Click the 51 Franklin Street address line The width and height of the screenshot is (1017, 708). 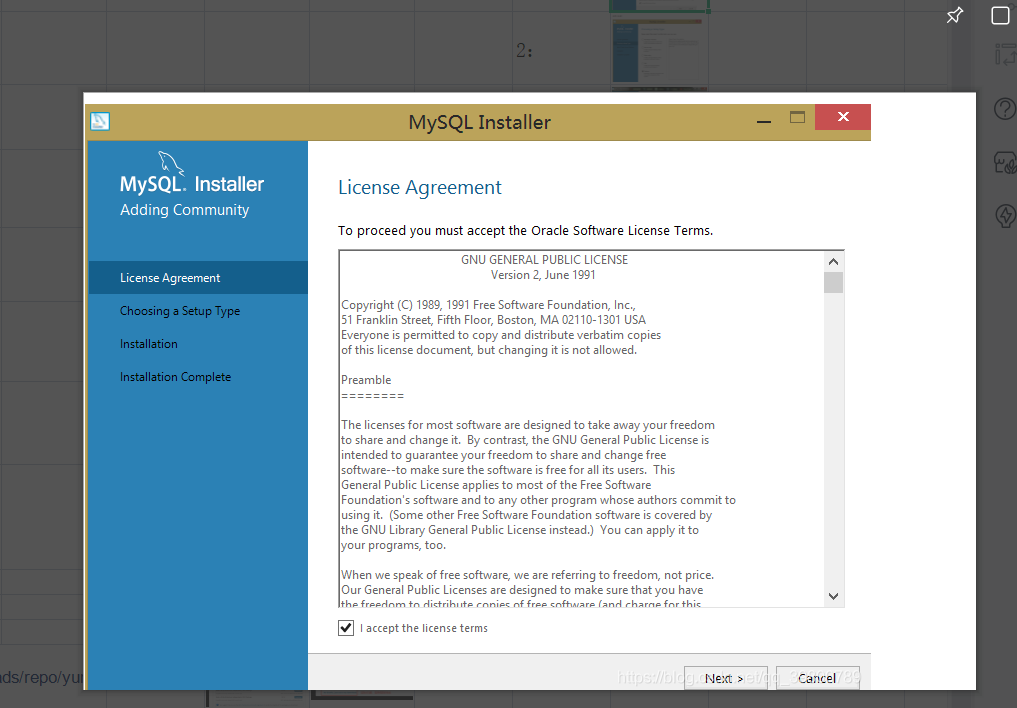(x=494, y=320)
